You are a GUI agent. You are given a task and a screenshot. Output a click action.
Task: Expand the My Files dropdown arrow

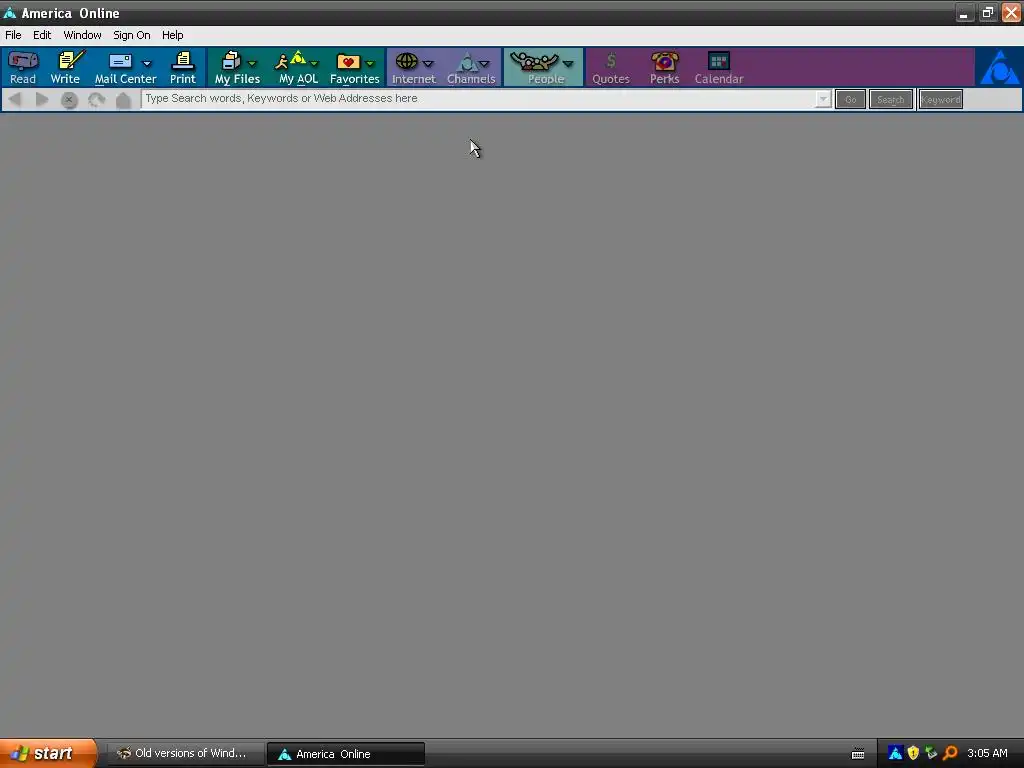252,63
